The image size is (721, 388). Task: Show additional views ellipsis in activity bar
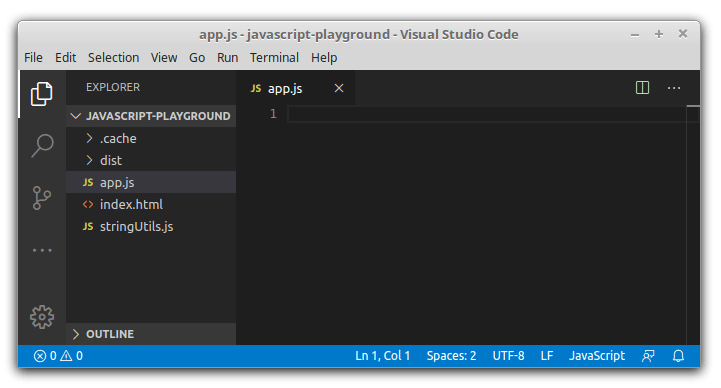point(42,251)
